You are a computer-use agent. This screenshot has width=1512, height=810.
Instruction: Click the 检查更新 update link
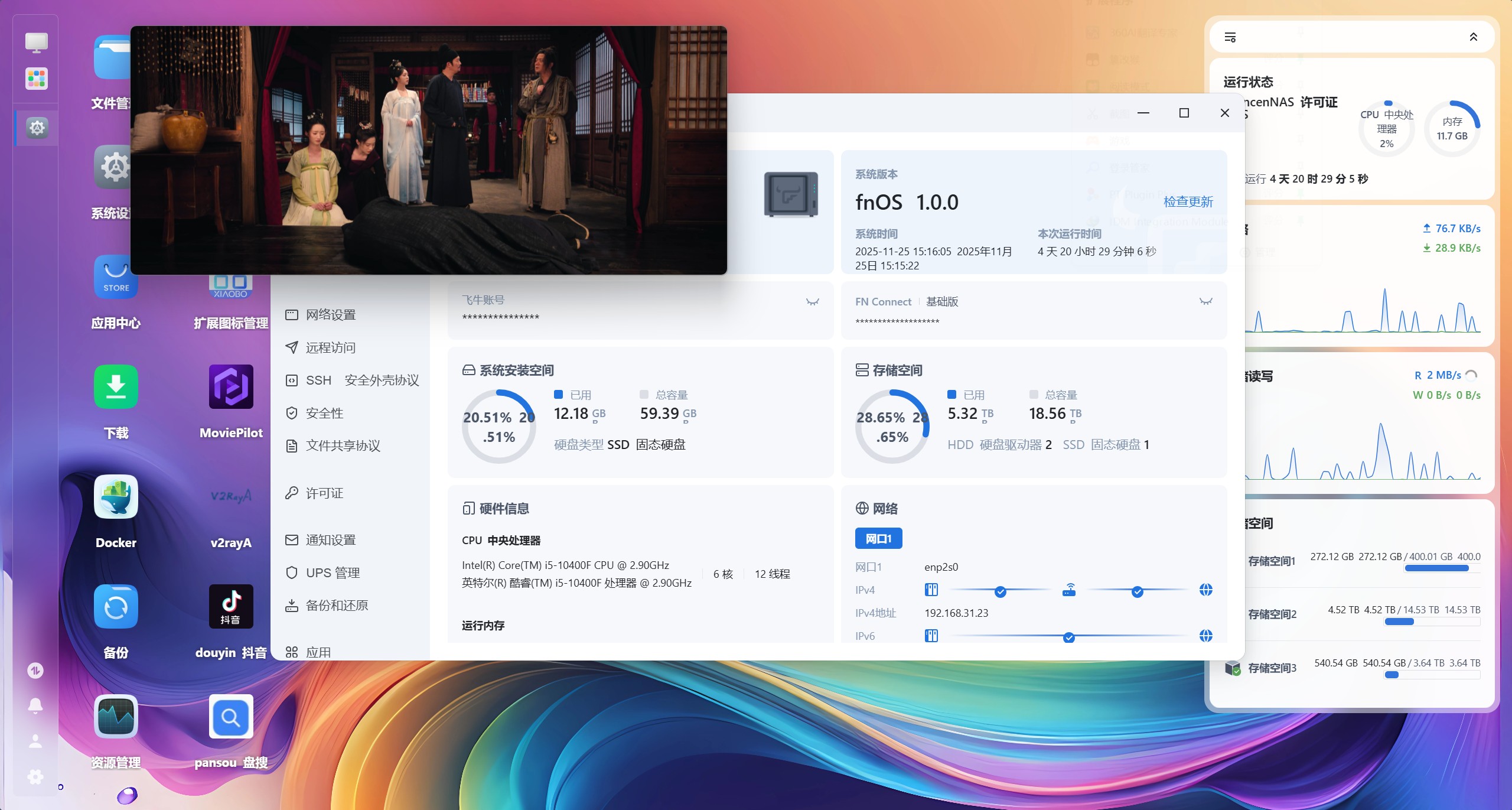pyautogui.click(x=1188, y=201)
